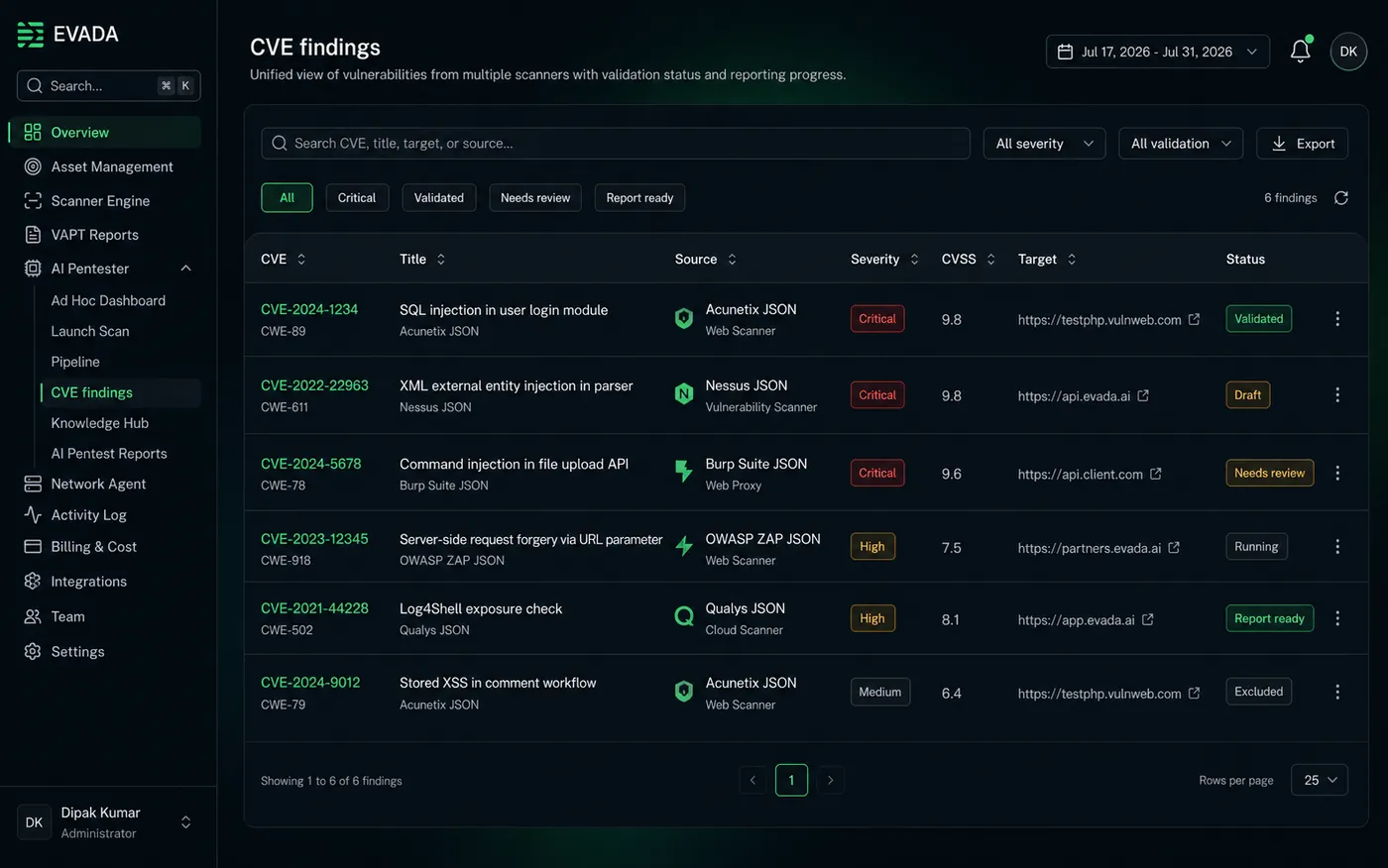
Task: Click page 1 in pagination
Action: (791, 780)
